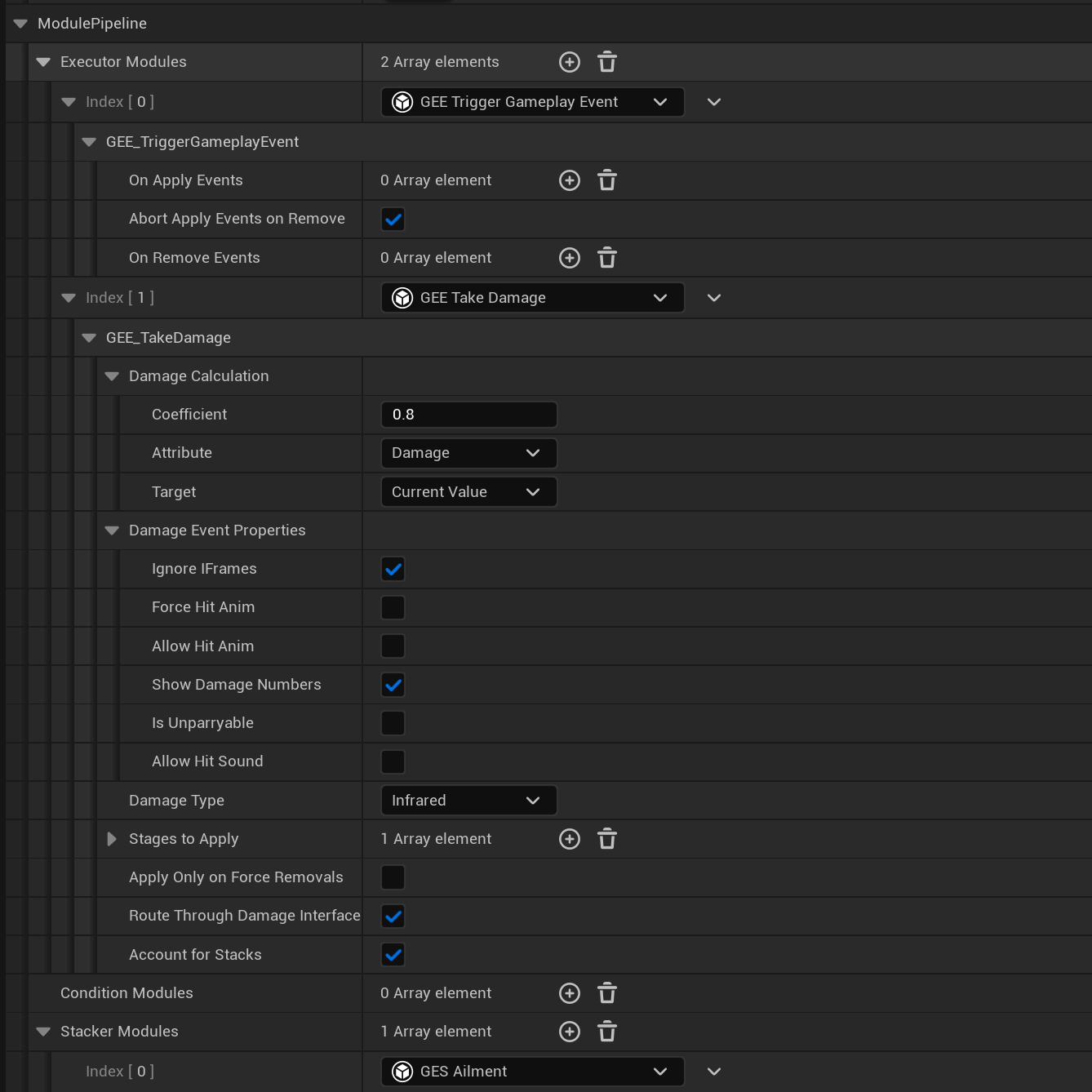Image resolution: width=1092 pixels, height=1092 pixels.
Task: Empty the Executor Modules array
Action: pyautogui.click(x=607, y=62)
